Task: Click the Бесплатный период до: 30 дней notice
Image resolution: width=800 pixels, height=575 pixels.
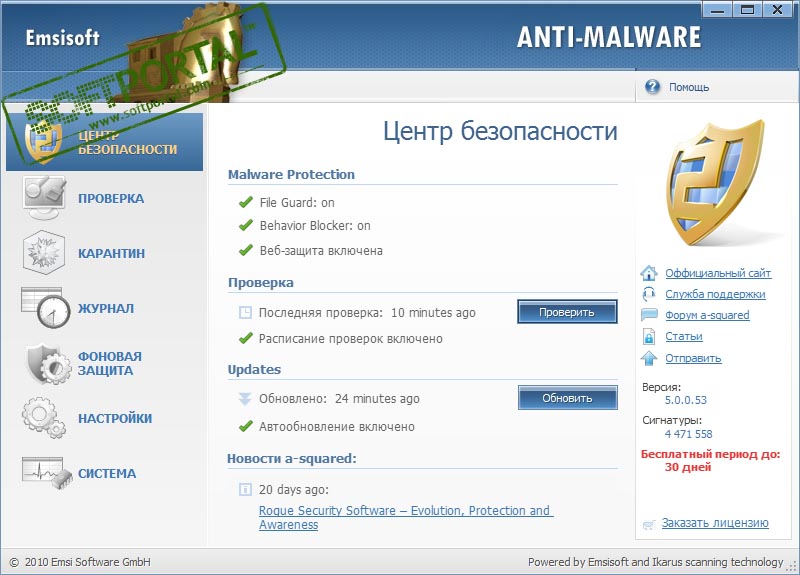Action: (x=710, y=460)
